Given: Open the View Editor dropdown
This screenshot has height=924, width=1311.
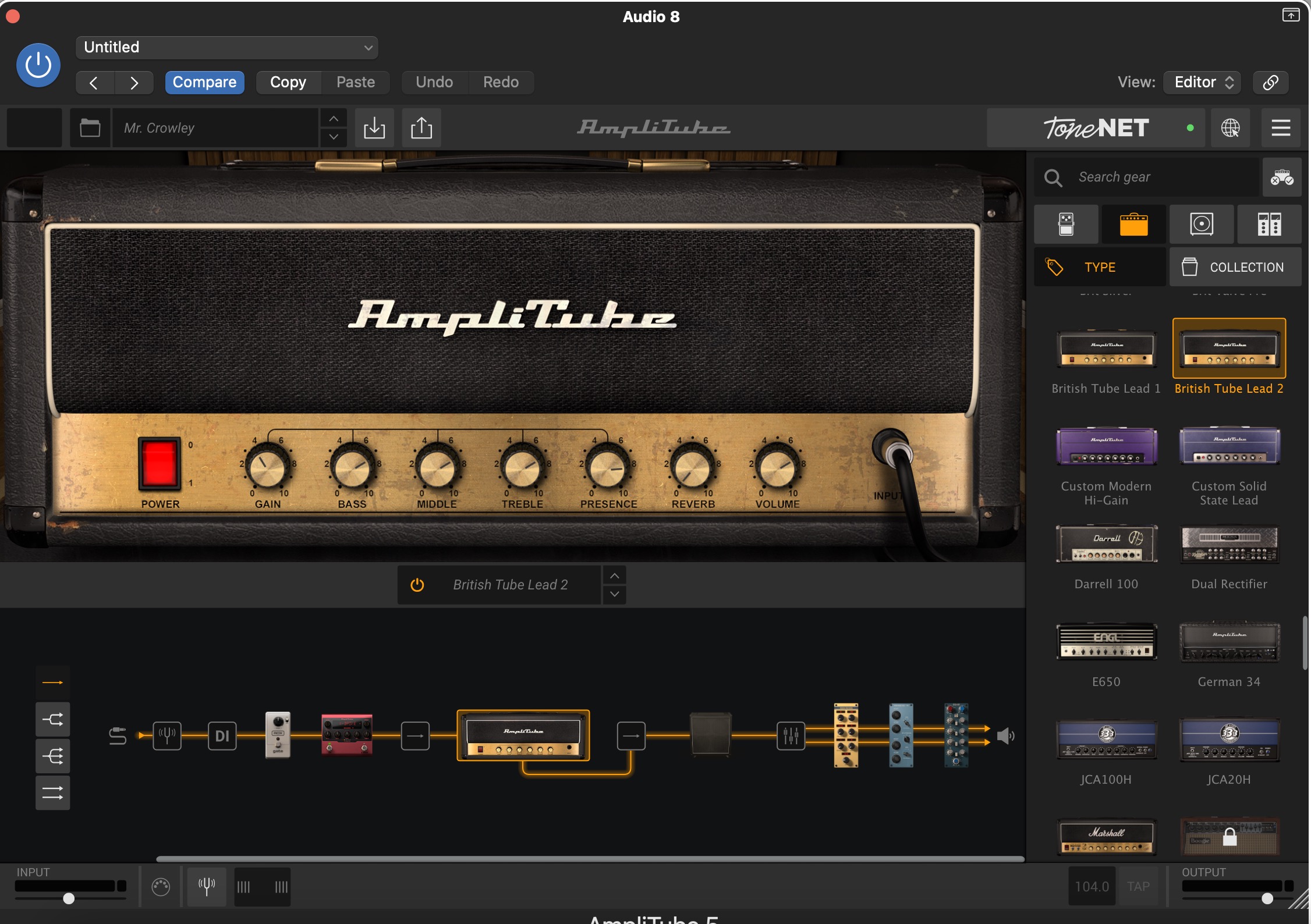Looking at the screenshot, I should (x=1203, y=82).
